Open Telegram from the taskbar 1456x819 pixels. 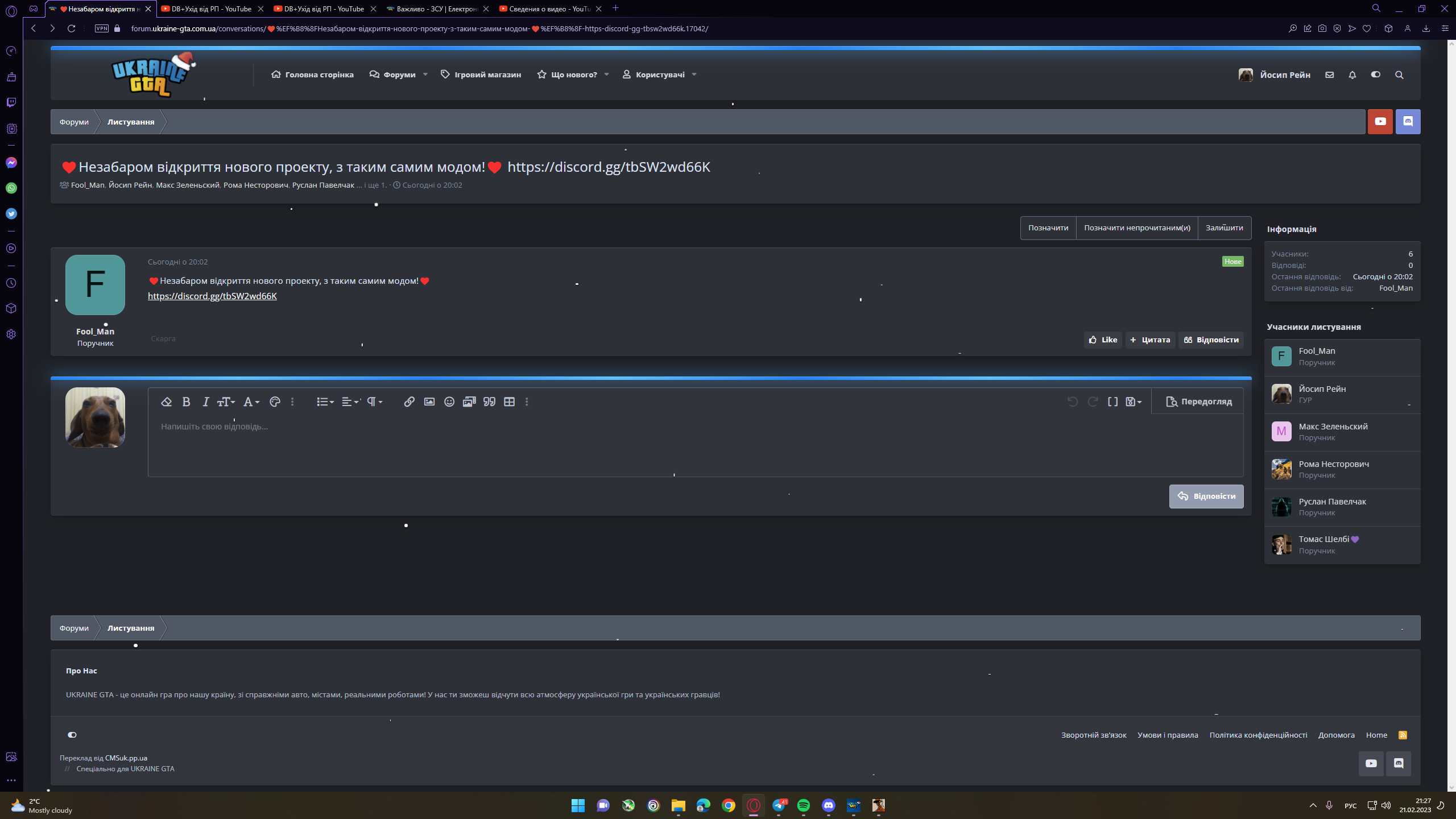coord(778,805)
